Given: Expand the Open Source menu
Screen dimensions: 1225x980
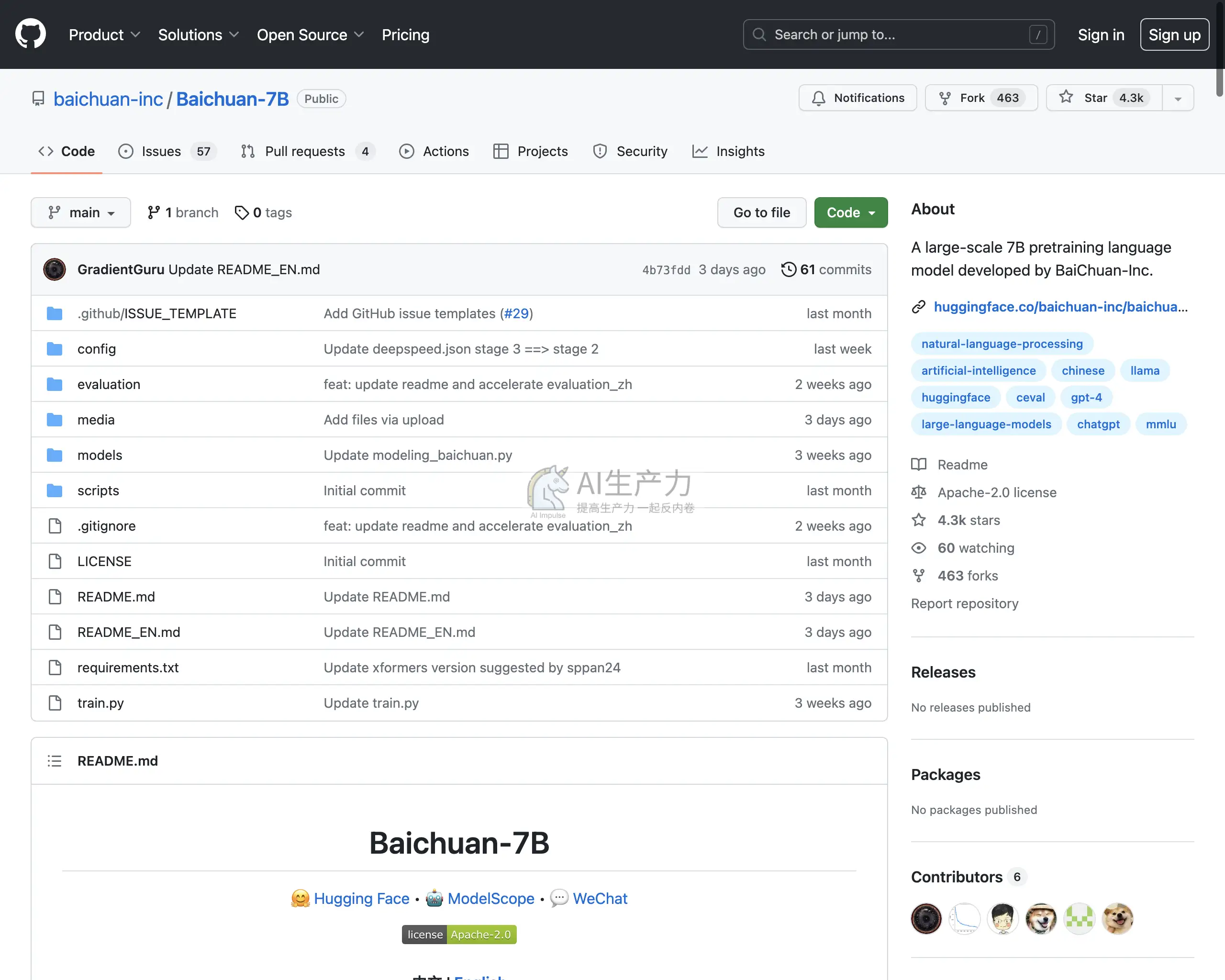Looking at the screenshot, I should tap(310, 34).
